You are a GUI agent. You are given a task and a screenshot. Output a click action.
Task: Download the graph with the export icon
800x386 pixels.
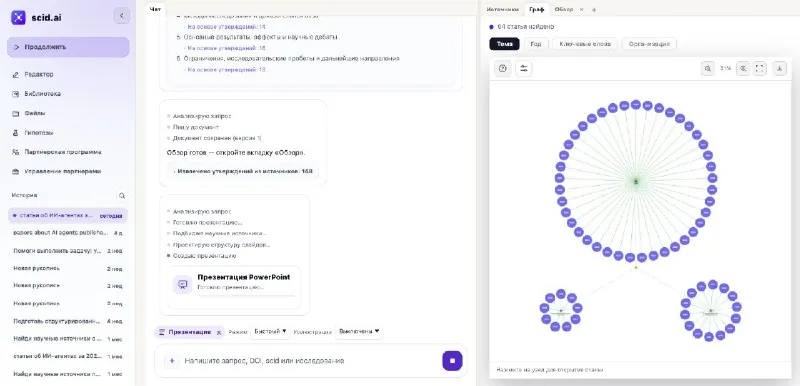pos(779,68)
